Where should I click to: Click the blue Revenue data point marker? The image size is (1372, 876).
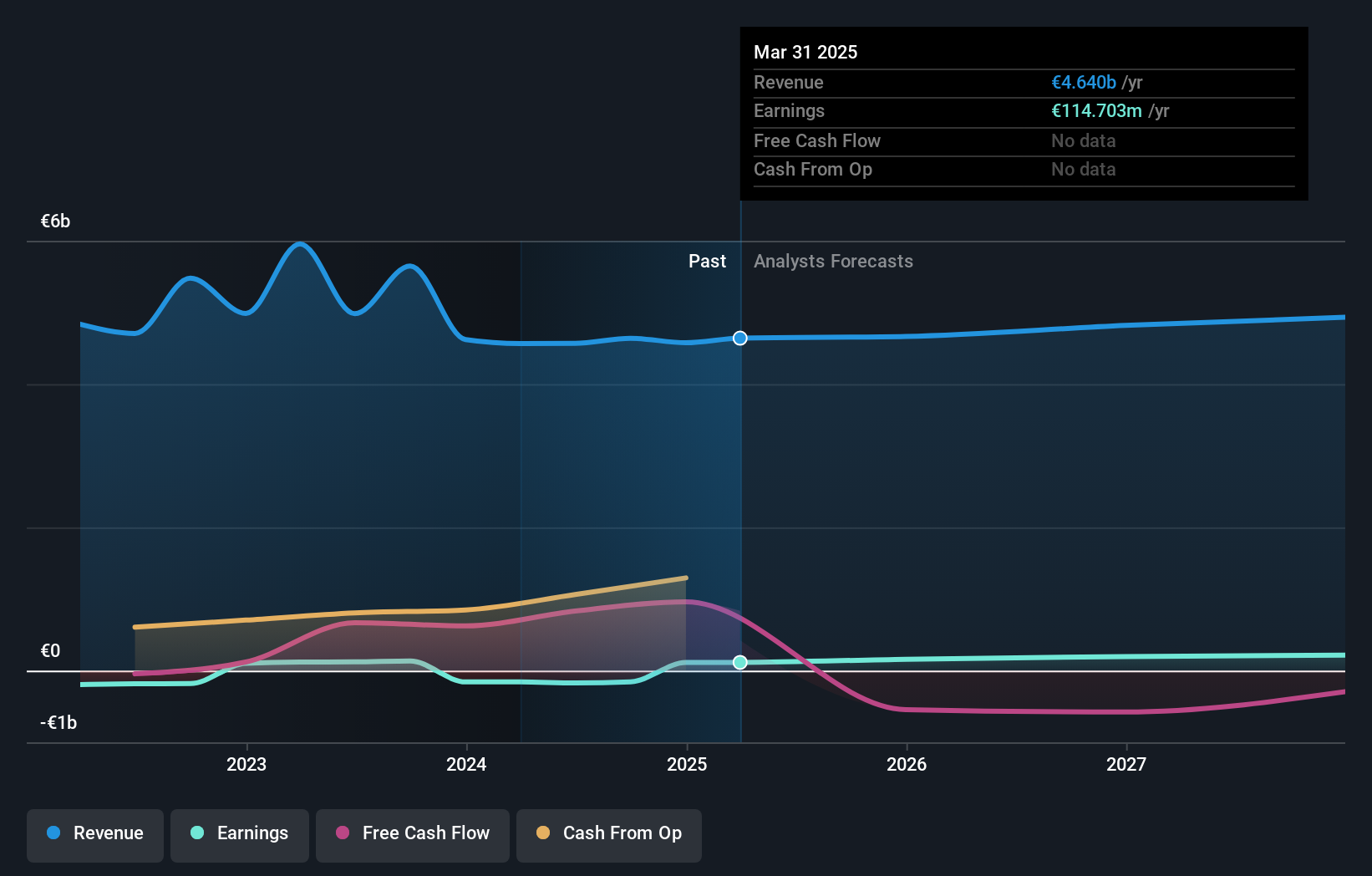click(740, 339)
